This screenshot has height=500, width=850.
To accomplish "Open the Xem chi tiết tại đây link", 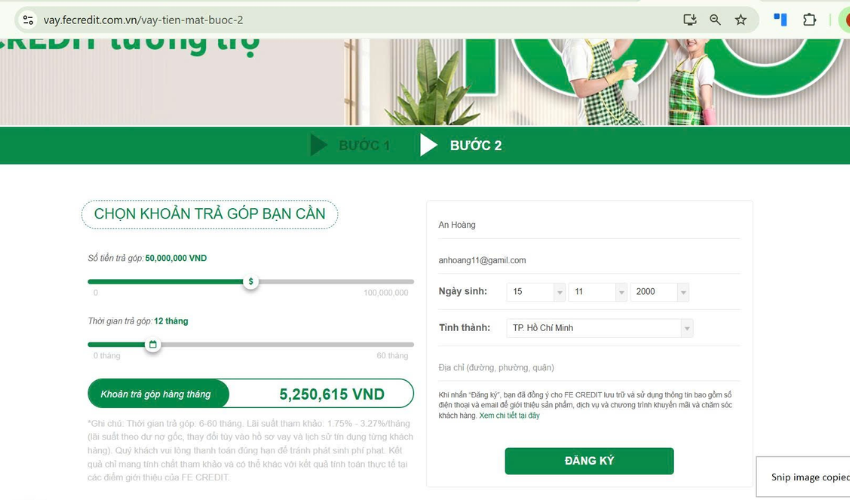I will [509, 416].
